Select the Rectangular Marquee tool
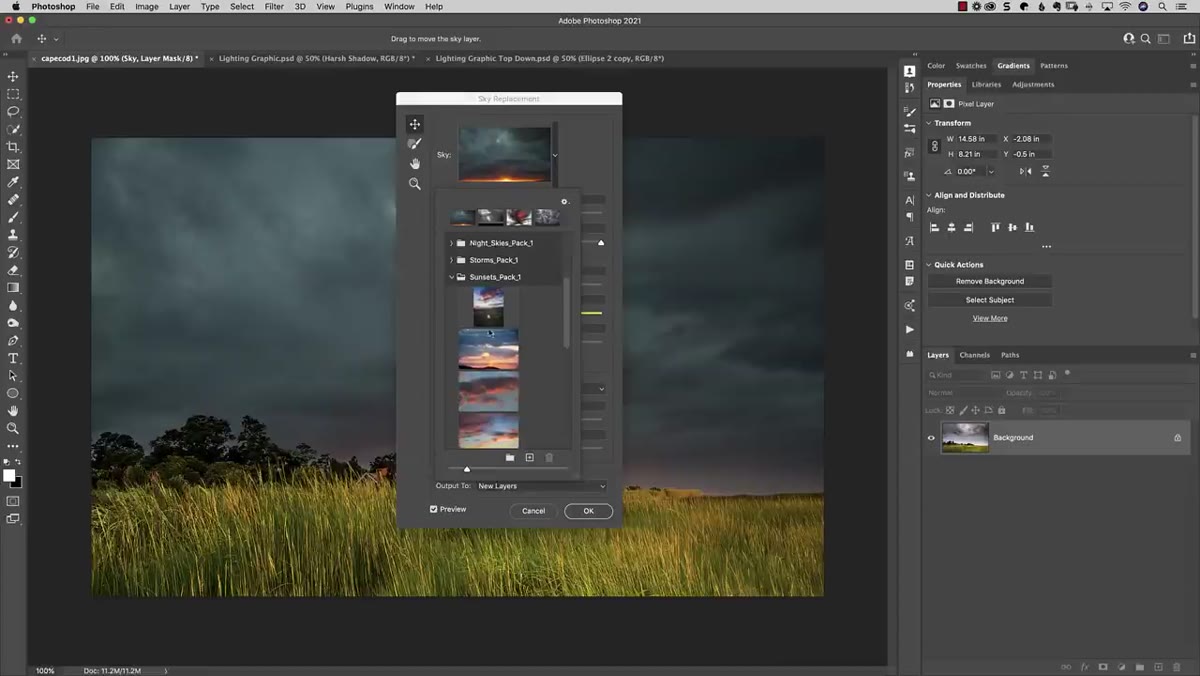 click(13, 94)
